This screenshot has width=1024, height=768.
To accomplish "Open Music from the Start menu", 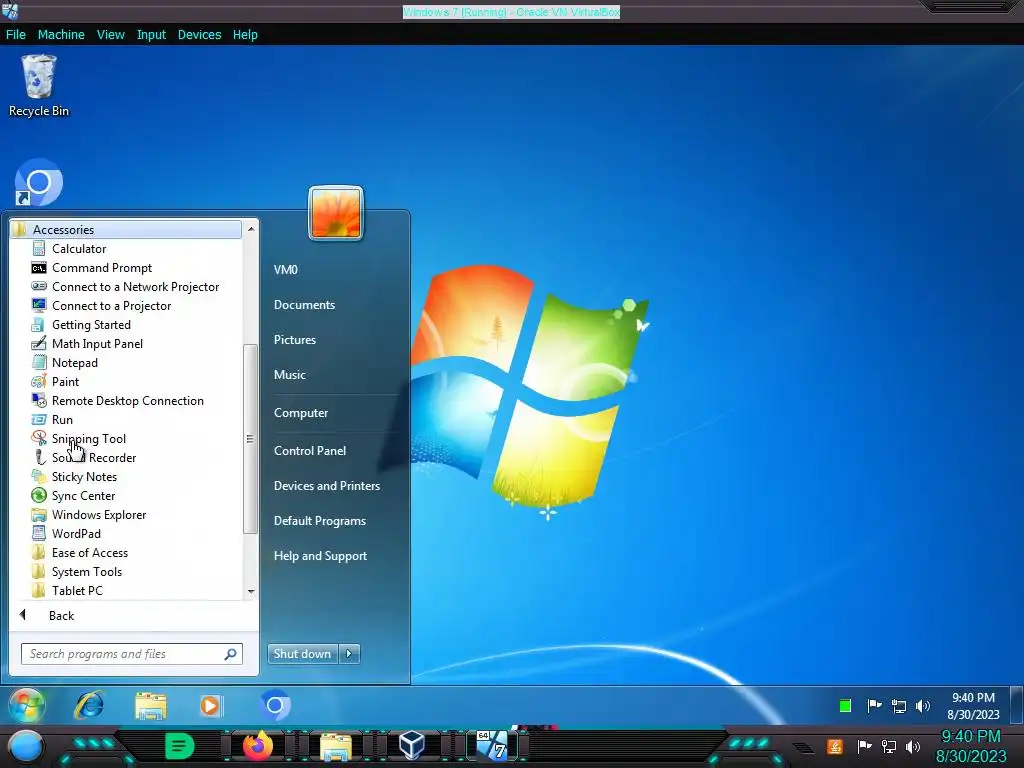I will pyautogui.click(x=289, y=375).
